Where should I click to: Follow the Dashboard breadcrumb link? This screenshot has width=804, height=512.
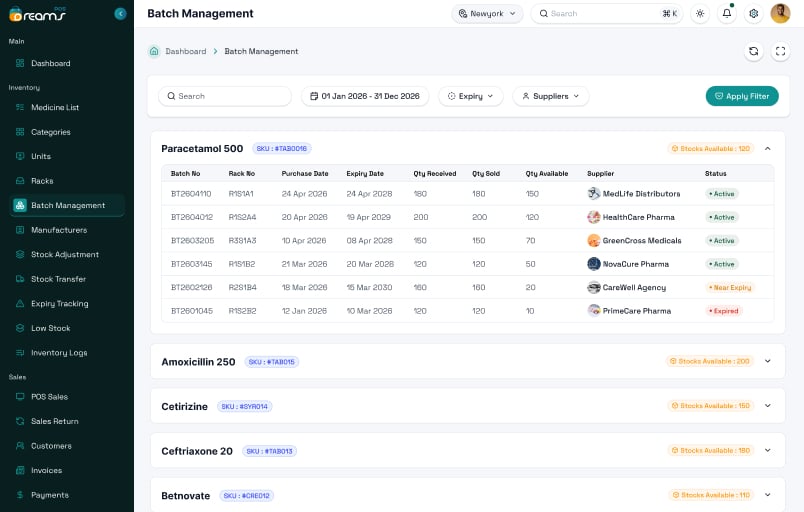(x=186, y=52)
